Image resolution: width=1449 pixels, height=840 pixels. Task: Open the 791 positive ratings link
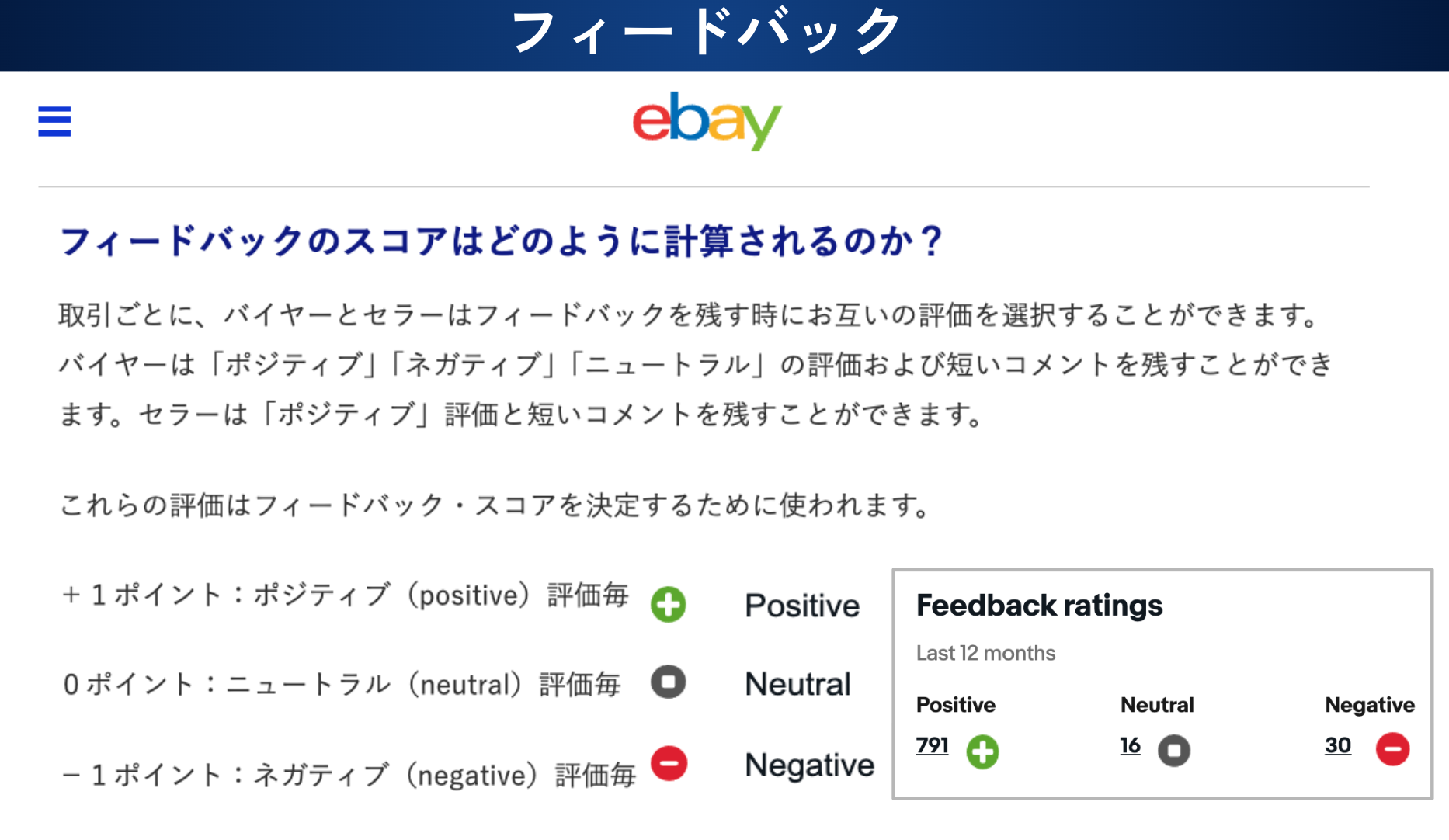click(932, 745)
